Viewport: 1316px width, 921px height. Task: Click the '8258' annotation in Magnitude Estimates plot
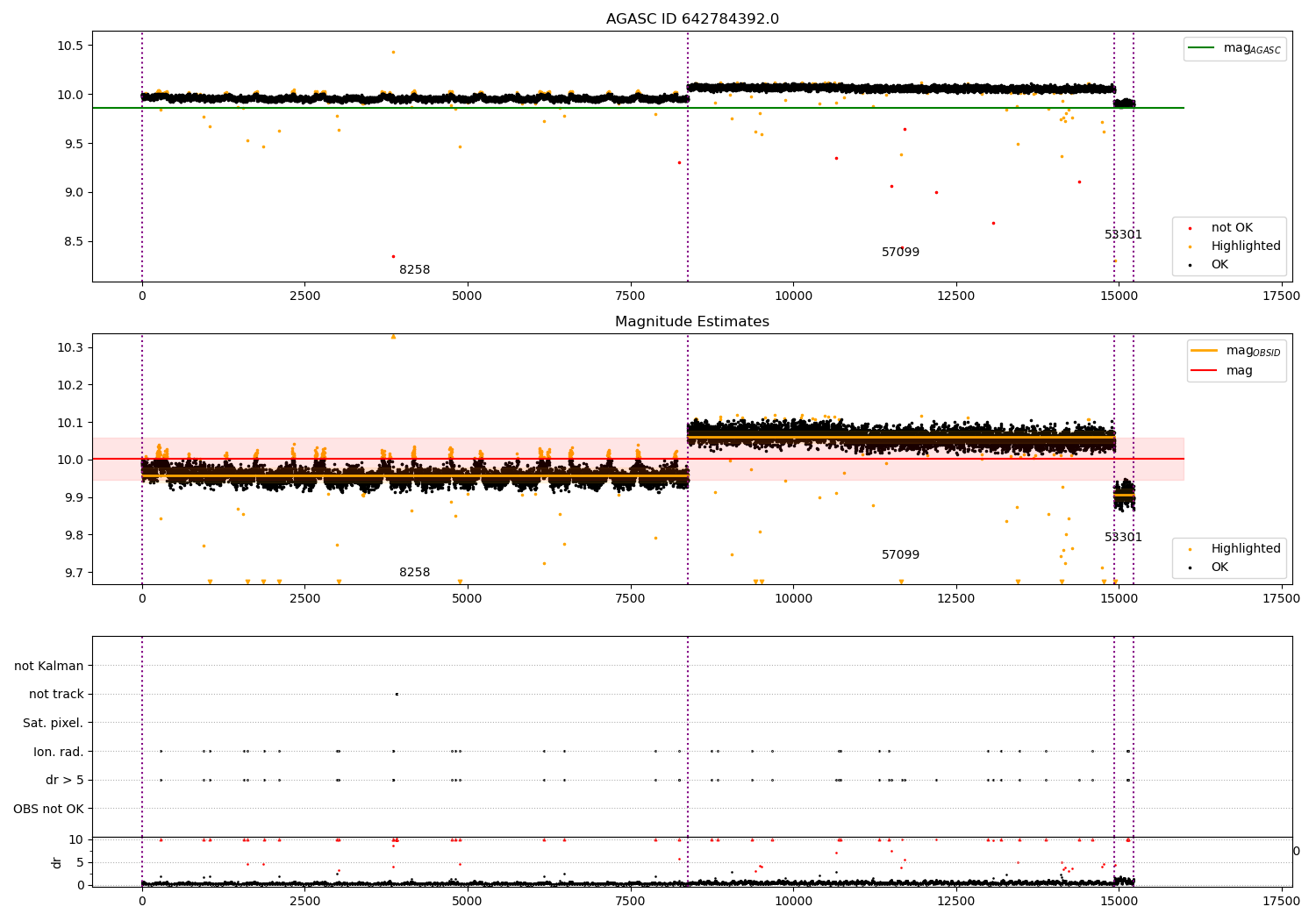(415, 573)
